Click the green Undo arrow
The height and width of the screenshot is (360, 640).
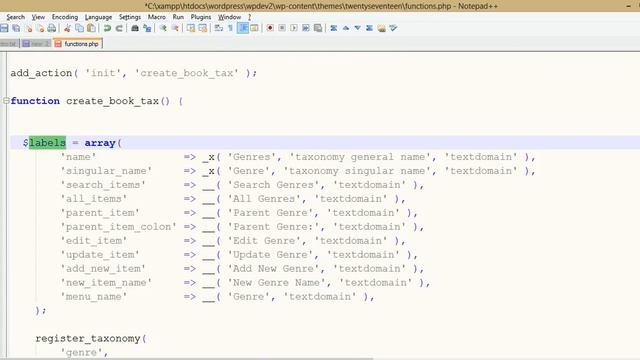(x=107, y=28)
